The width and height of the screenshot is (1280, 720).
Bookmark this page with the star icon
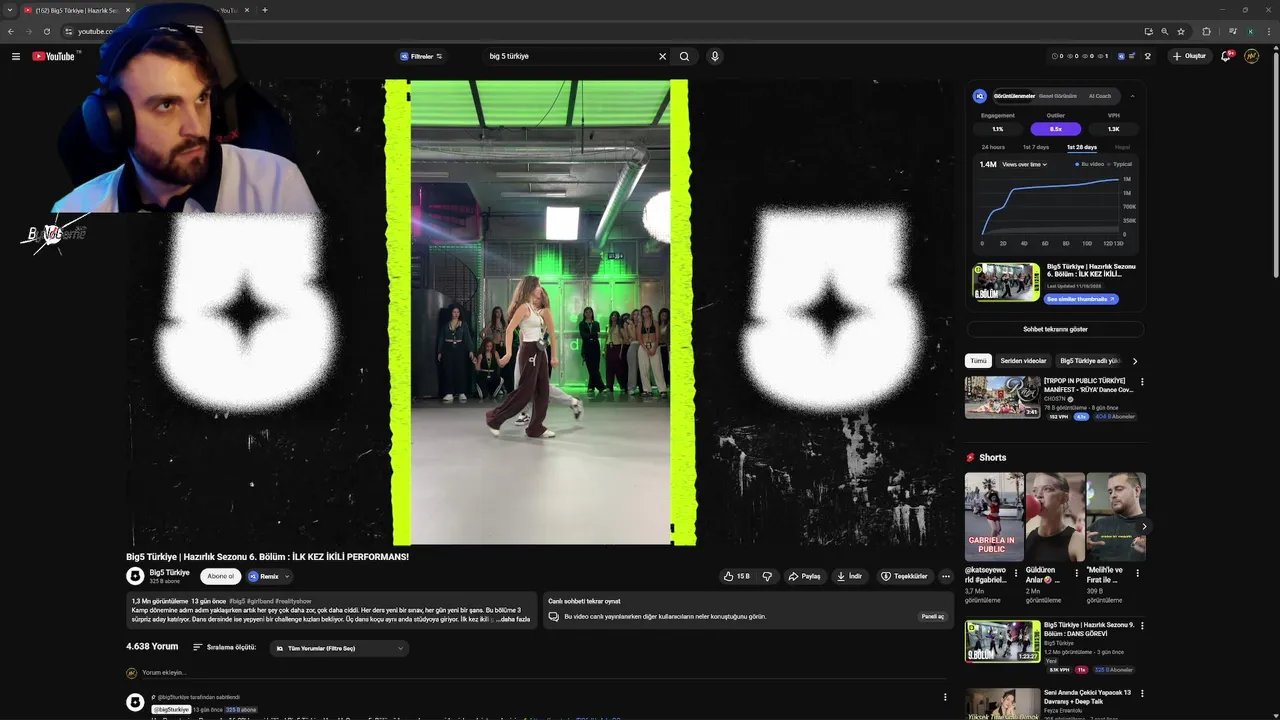[1181, 31]
